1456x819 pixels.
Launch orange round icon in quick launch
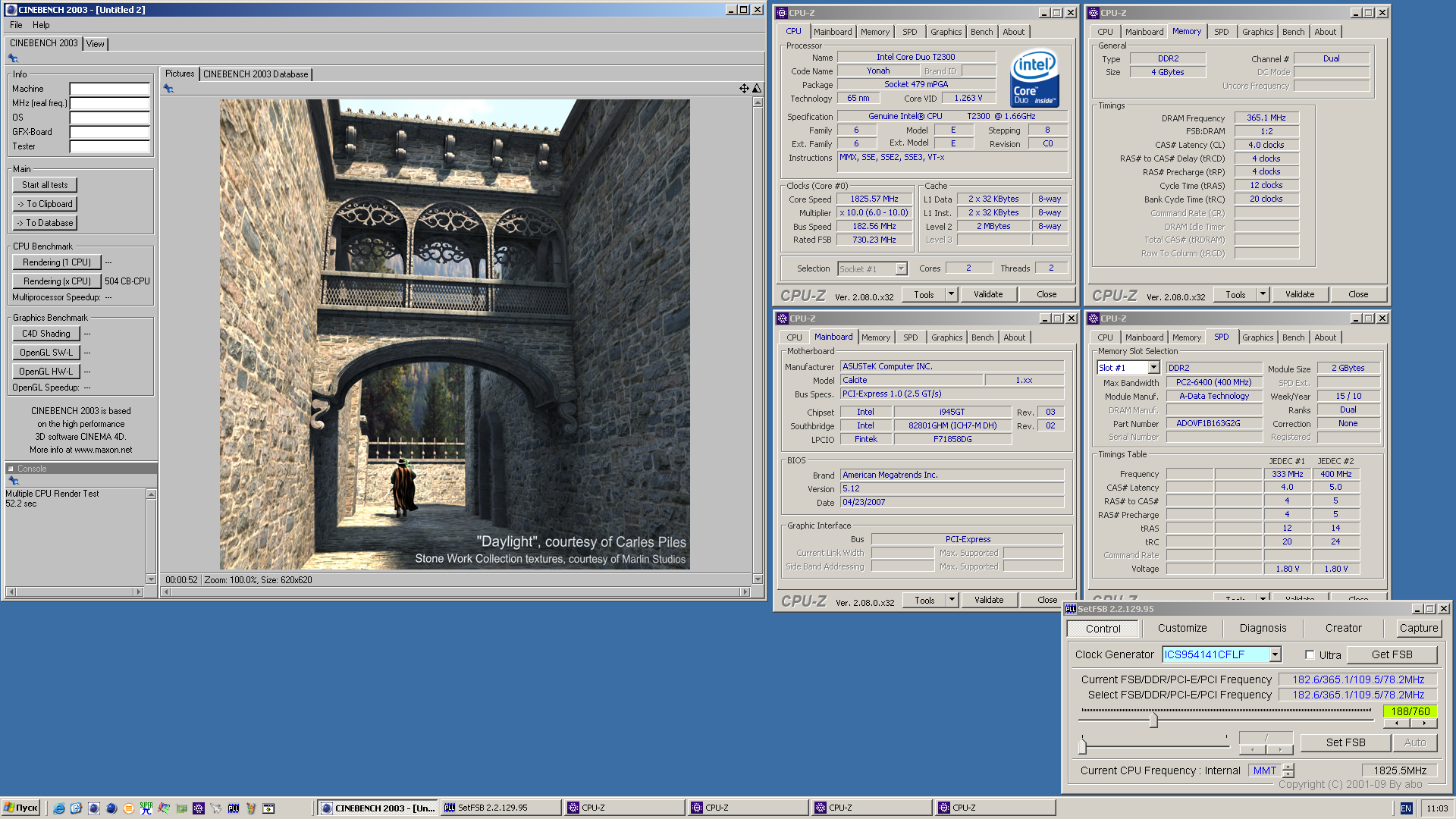[129, 808]
